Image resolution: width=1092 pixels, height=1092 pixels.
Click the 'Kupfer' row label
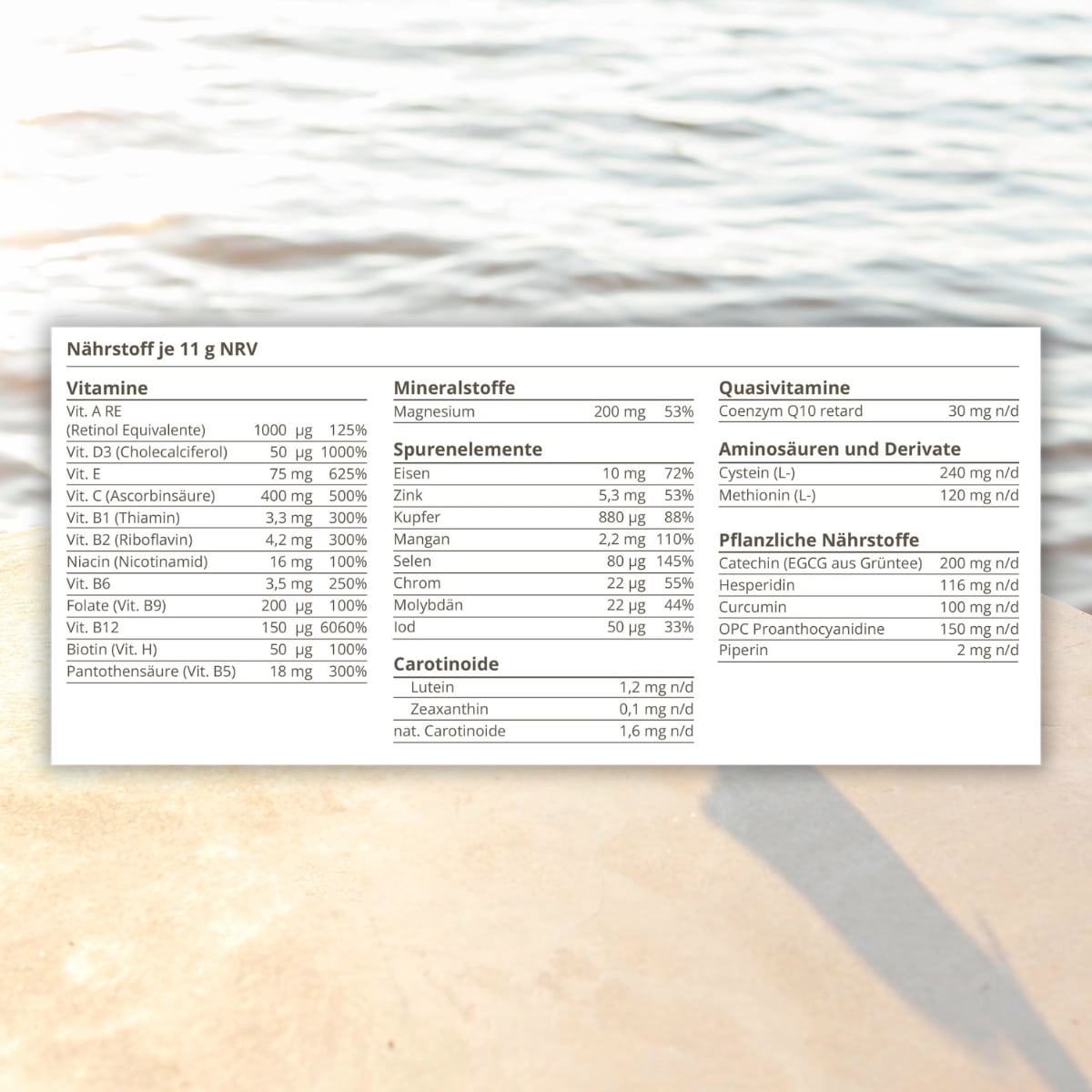click(417, 517)
